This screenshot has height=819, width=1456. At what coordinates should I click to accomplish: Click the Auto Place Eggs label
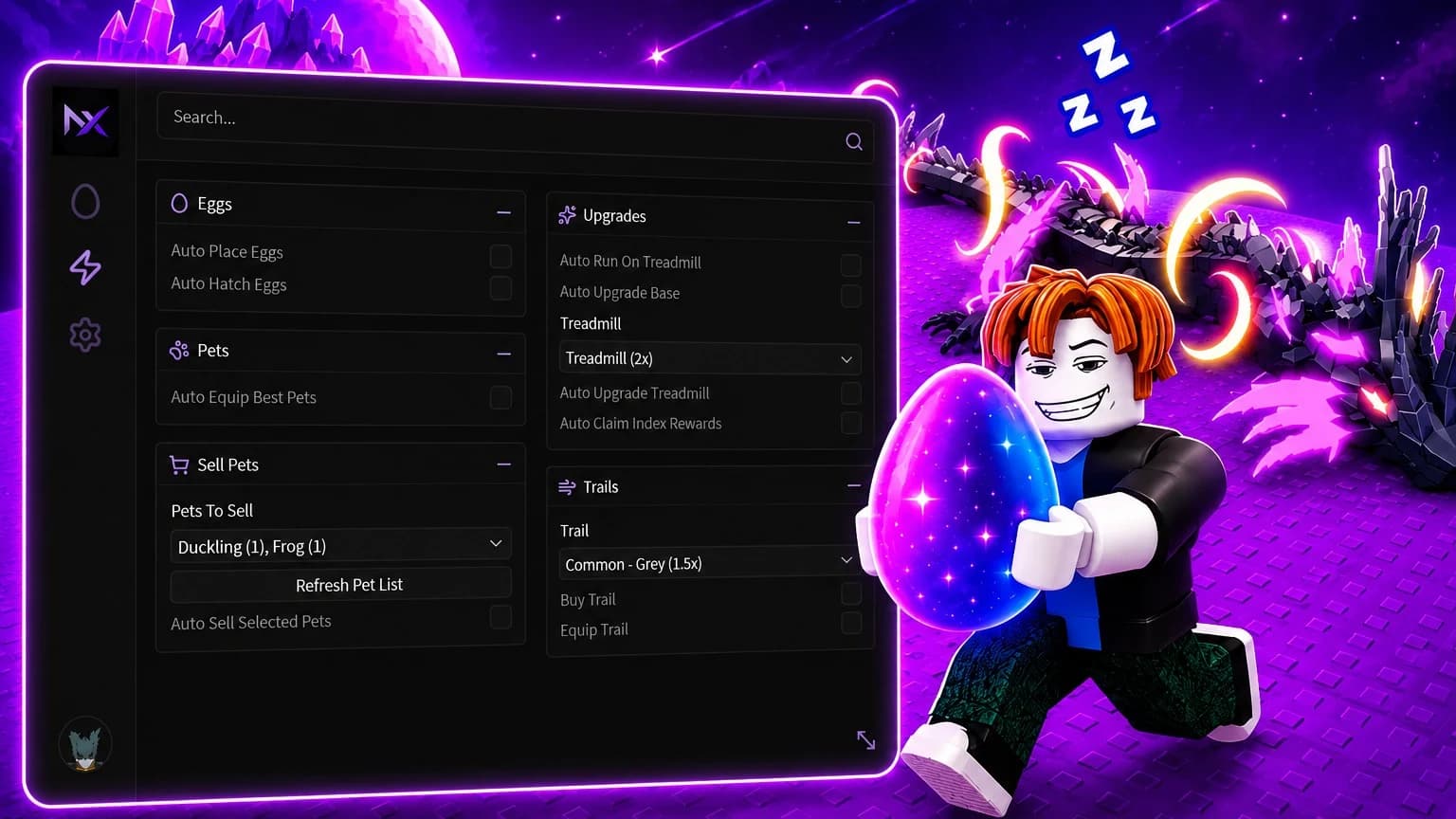coord(227,251)
